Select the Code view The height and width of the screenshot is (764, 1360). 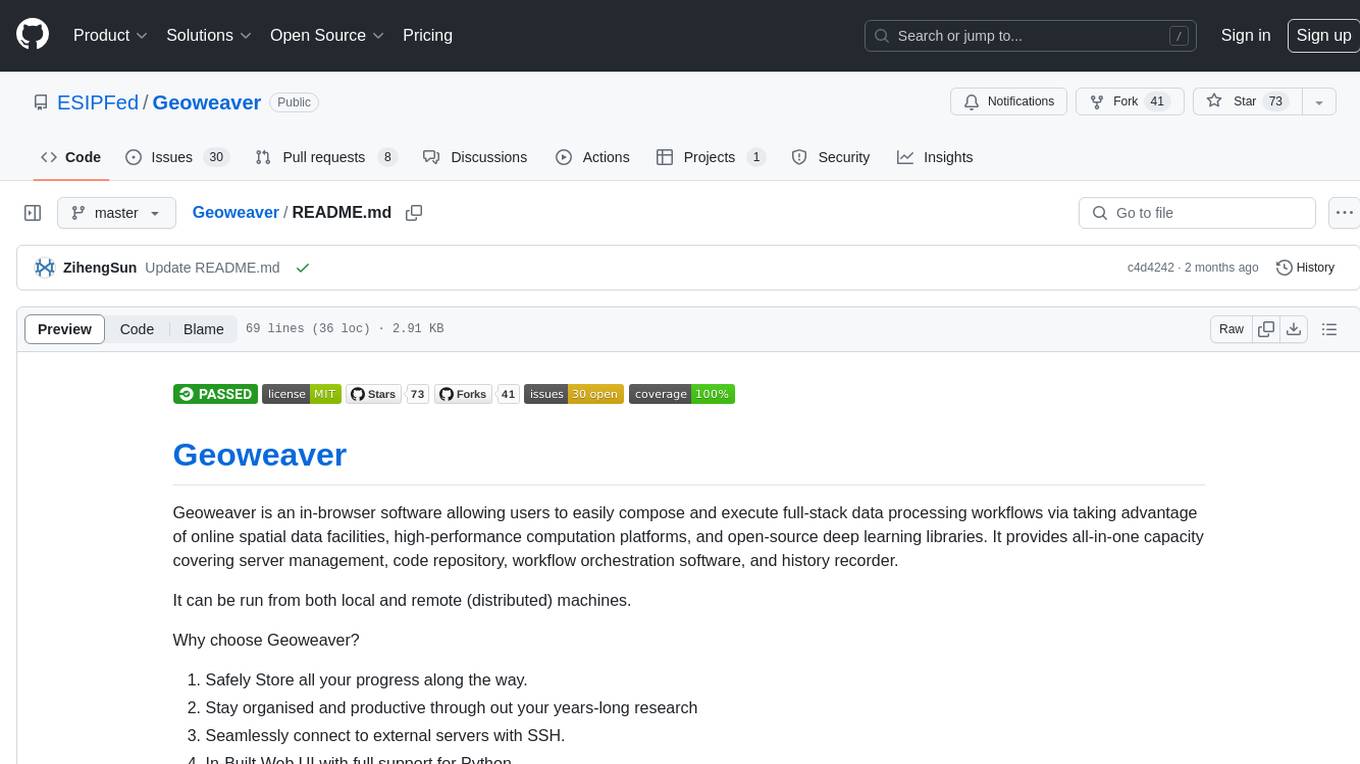(137, 329)
